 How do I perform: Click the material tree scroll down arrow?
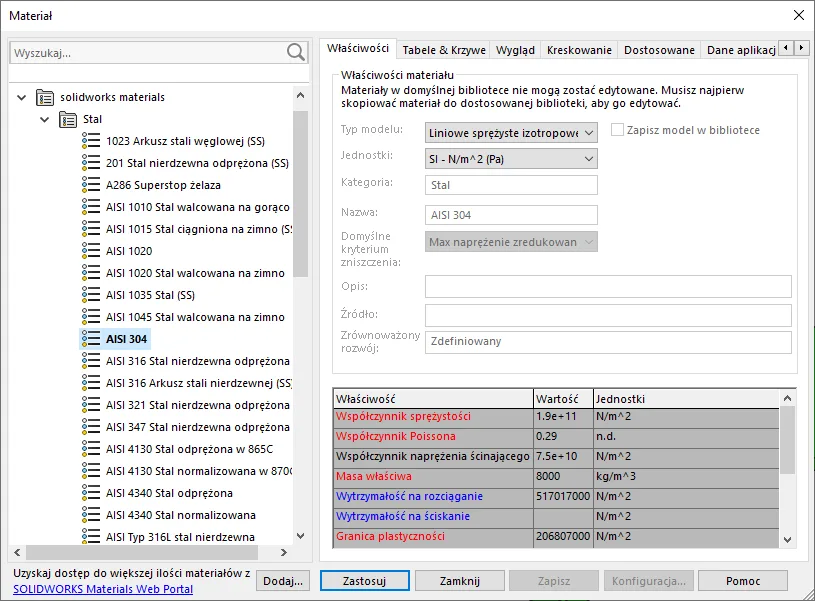300,536
